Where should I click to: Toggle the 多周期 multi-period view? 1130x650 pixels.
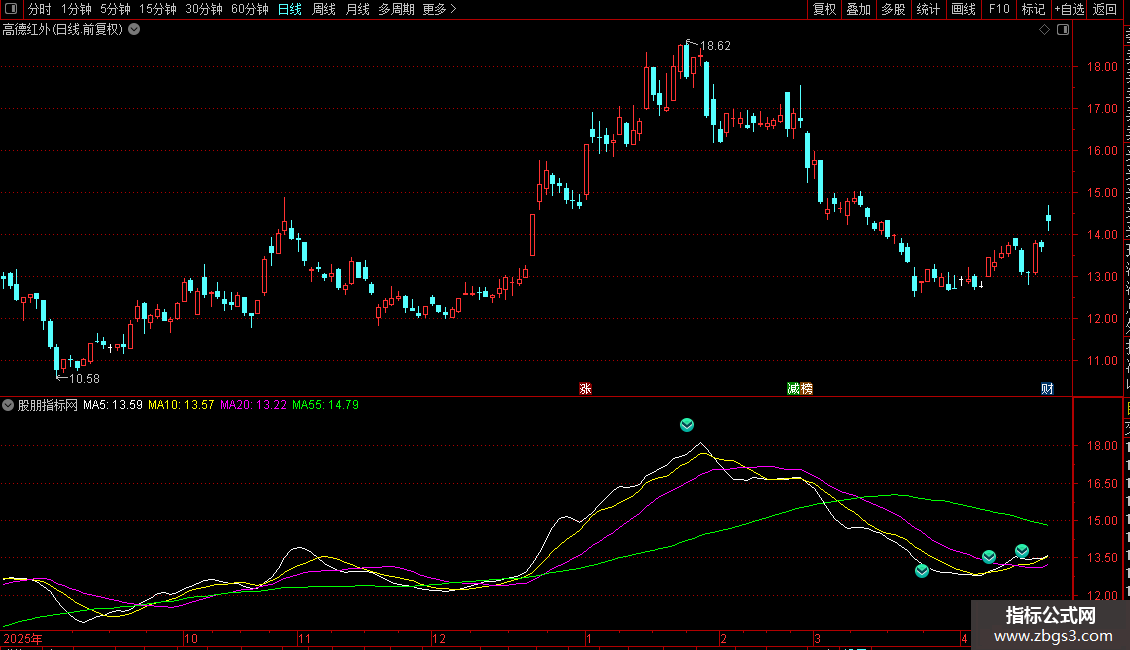[x=396, y=9]
